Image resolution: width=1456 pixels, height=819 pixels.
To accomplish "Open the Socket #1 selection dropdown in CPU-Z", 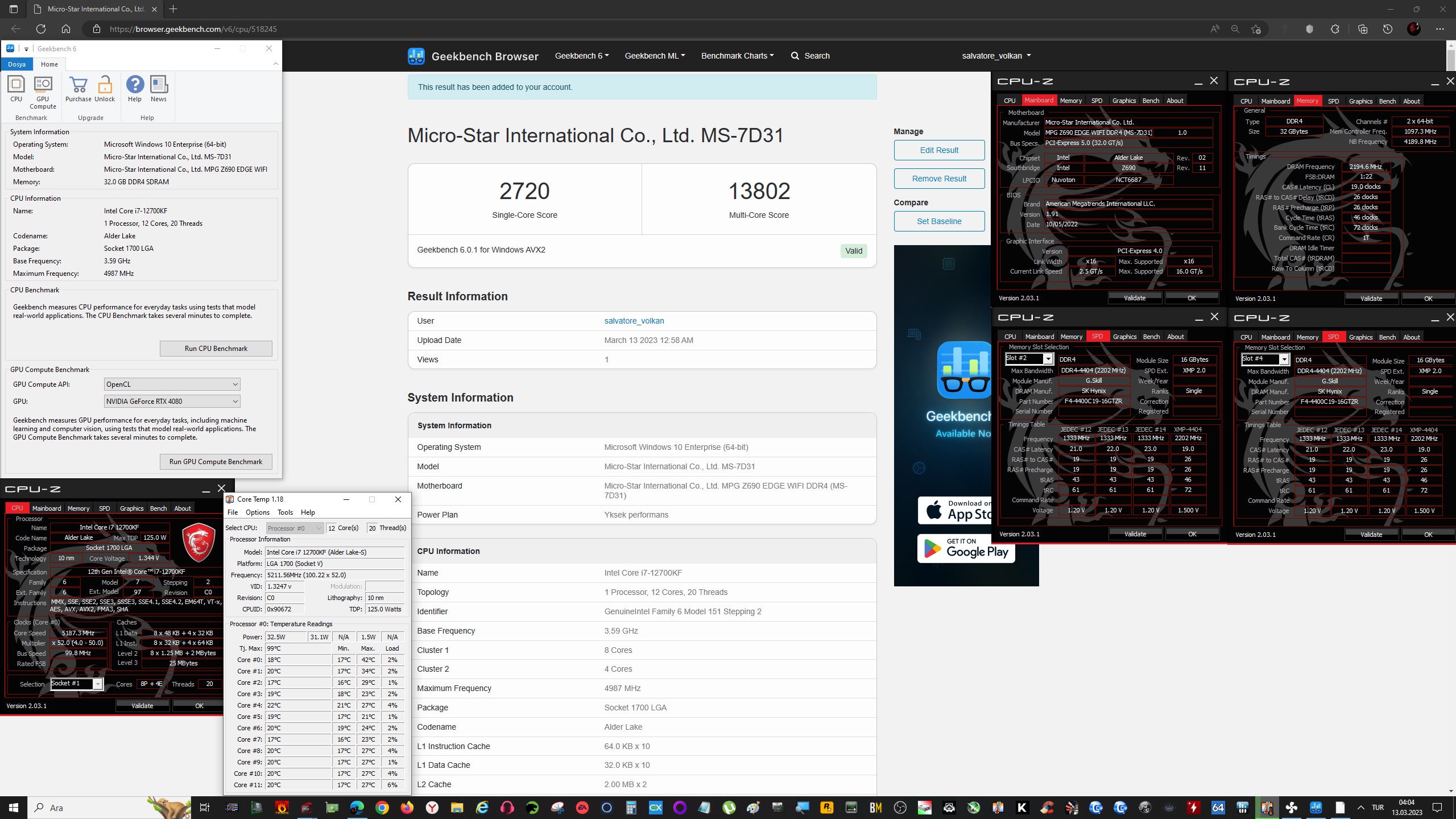I will [x=77, y=684].
